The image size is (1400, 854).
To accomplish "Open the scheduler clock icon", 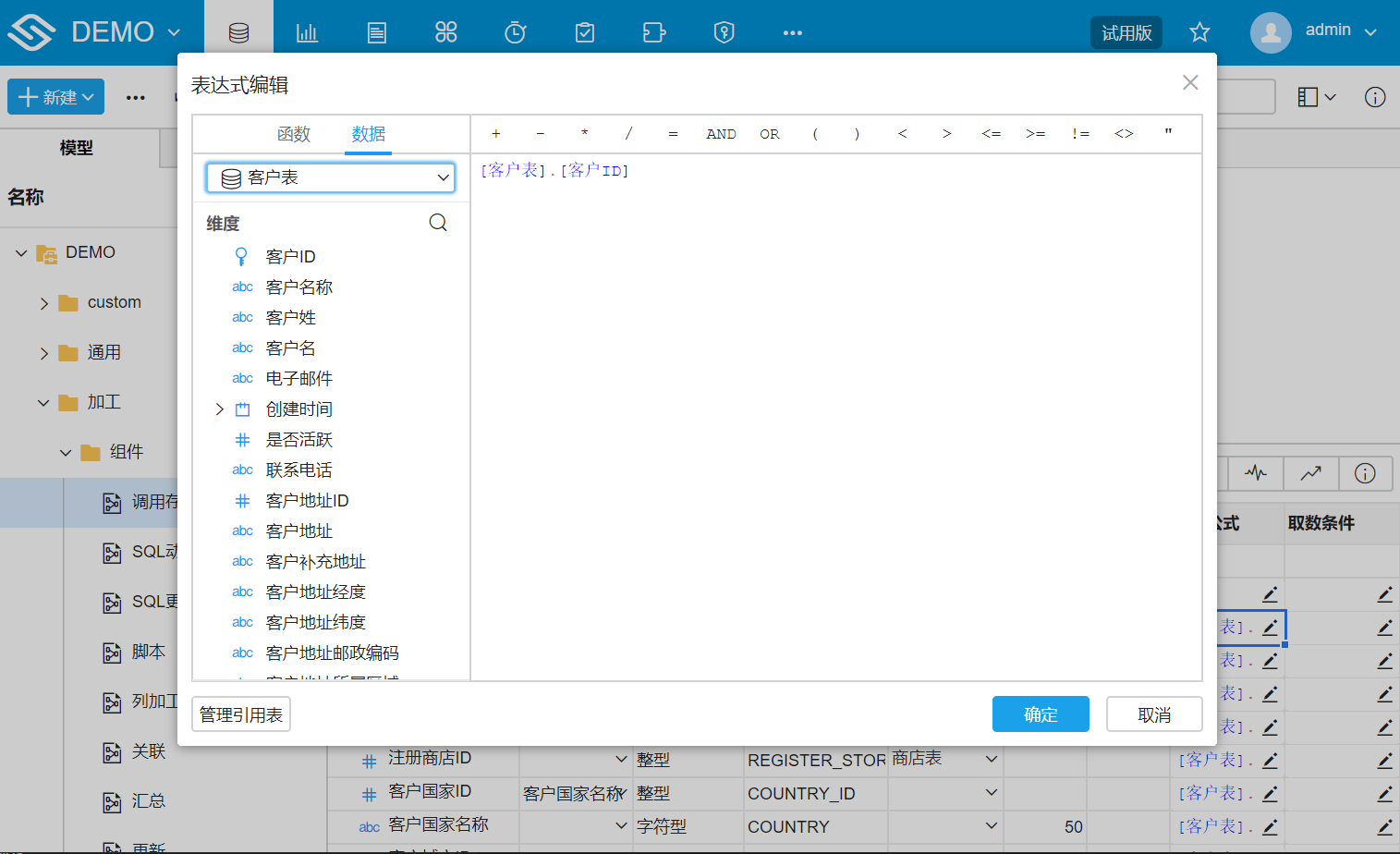I will tap(515, 30).
